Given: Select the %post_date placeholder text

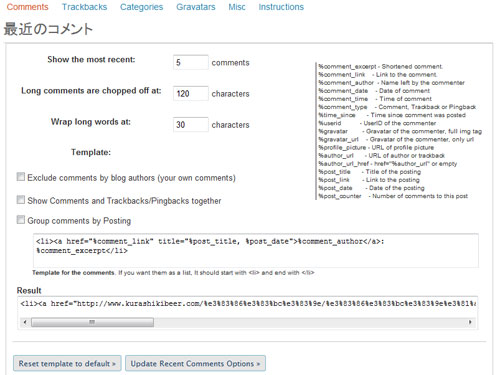Looking at the screenshot, I should pos(335,188).
